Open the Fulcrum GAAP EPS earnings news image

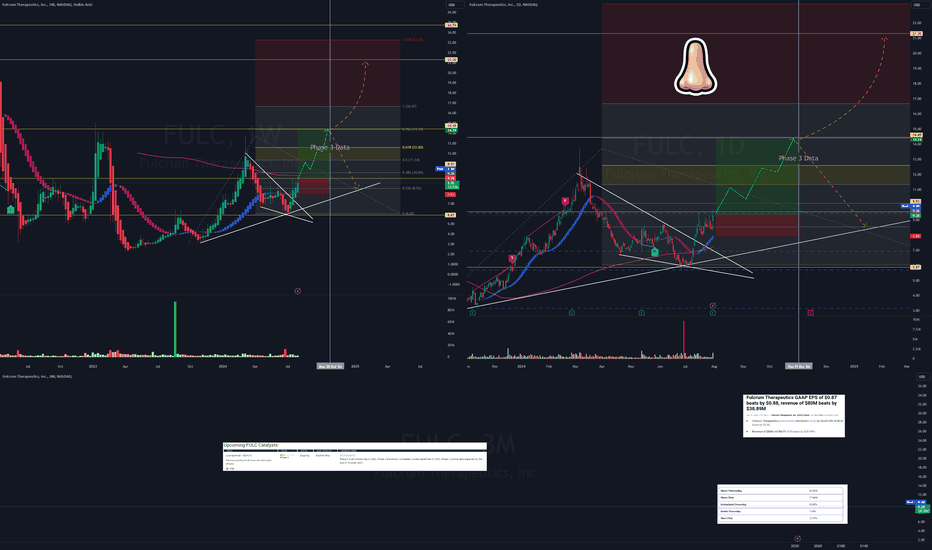794,416
